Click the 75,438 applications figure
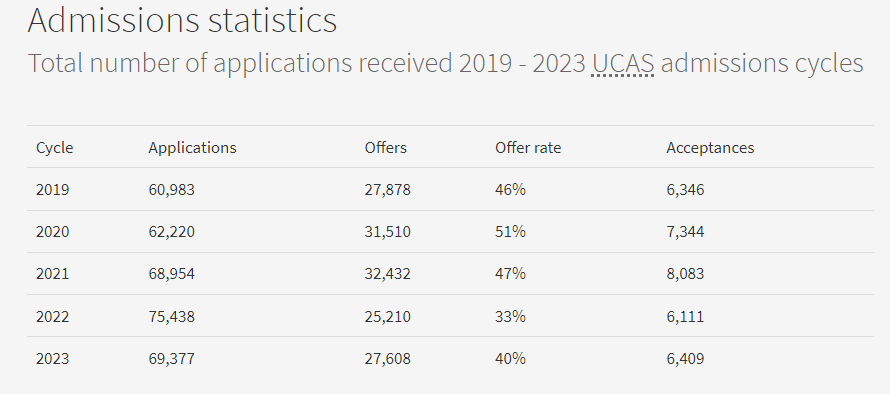This screenshot has width=890, height=394. [x=171, y=316]
